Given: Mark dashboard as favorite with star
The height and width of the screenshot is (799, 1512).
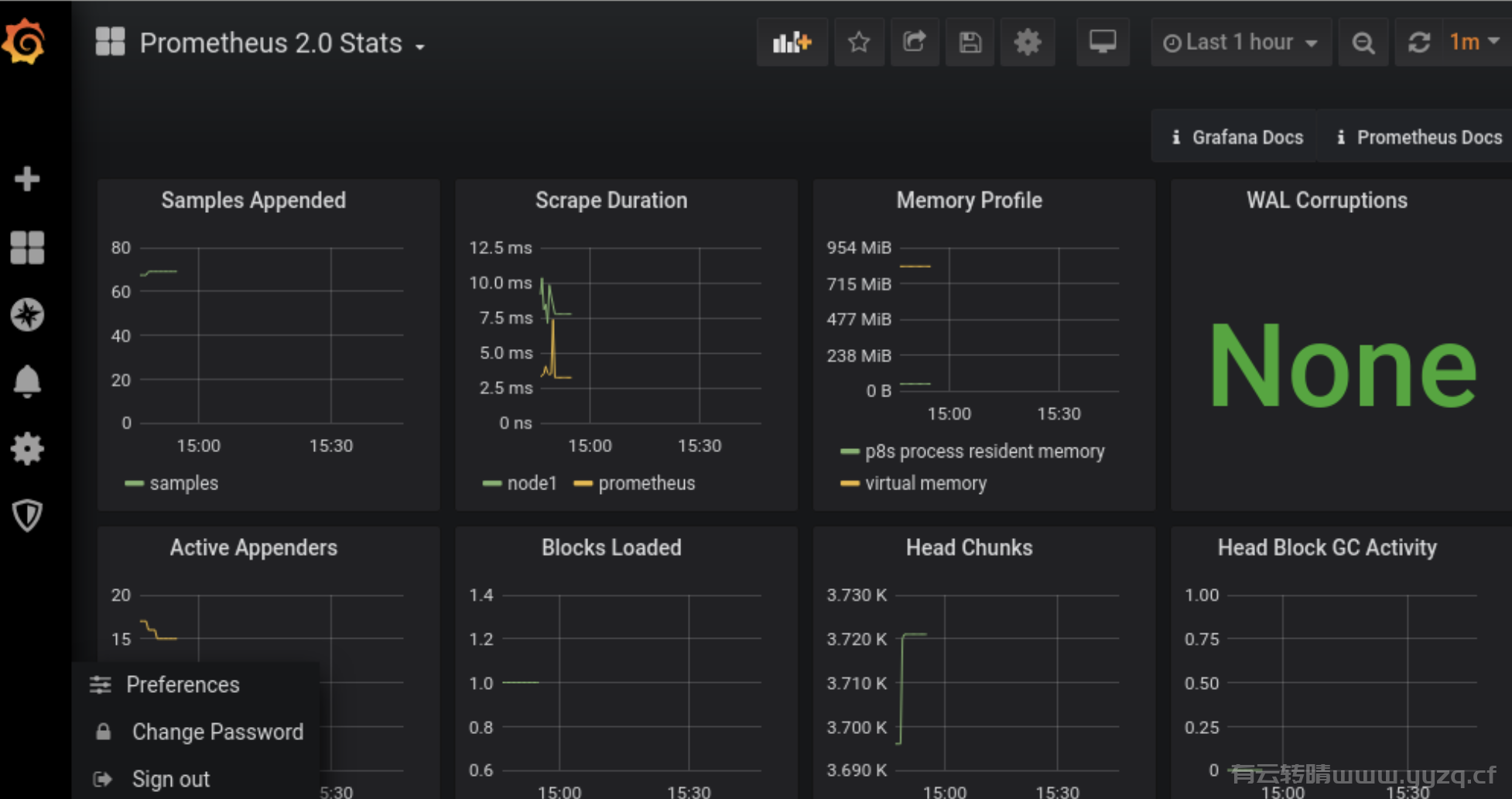Looking at the screenshot, I should point(859,42).
